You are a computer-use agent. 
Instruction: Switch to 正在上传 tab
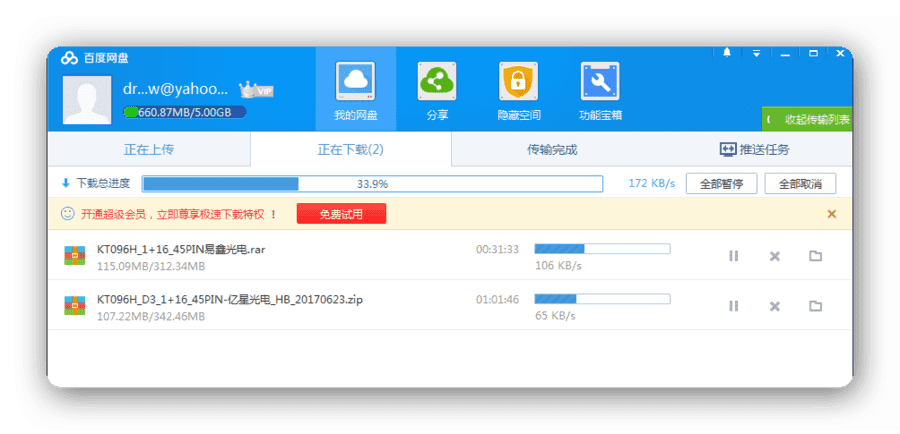point(149,150)
